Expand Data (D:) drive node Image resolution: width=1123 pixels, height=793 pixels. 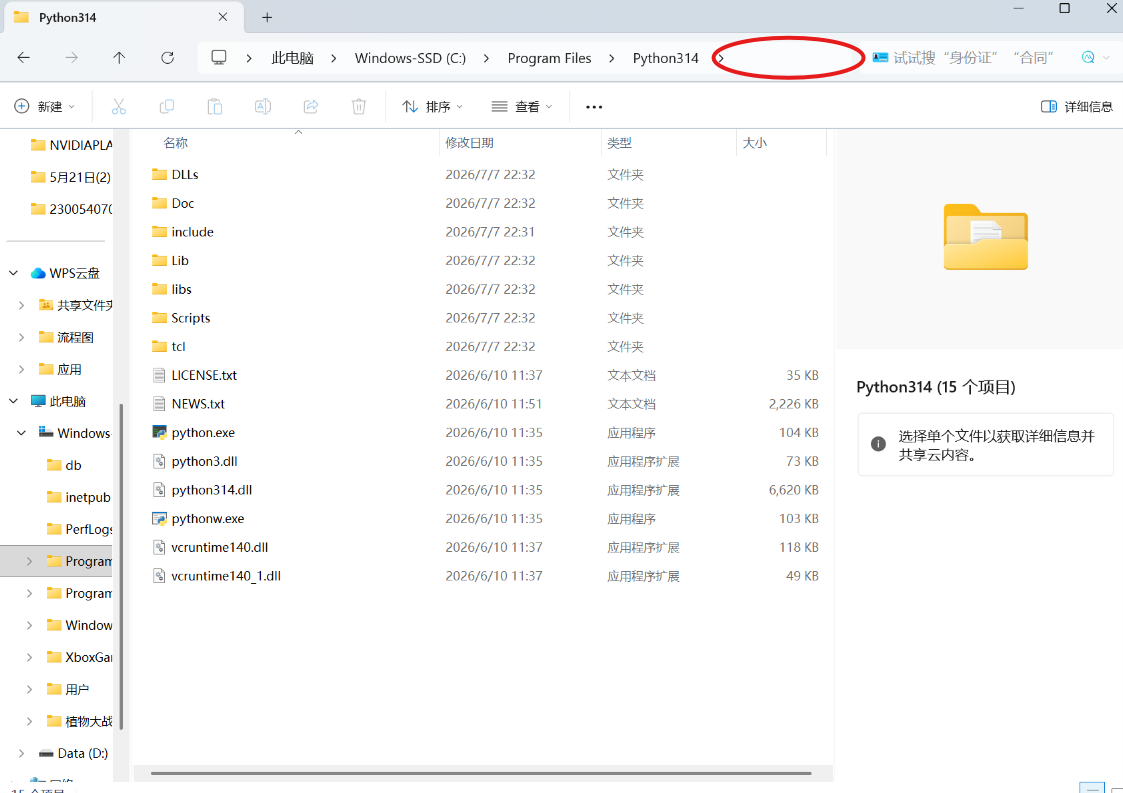pyautogui.click(x=21, y=754)
